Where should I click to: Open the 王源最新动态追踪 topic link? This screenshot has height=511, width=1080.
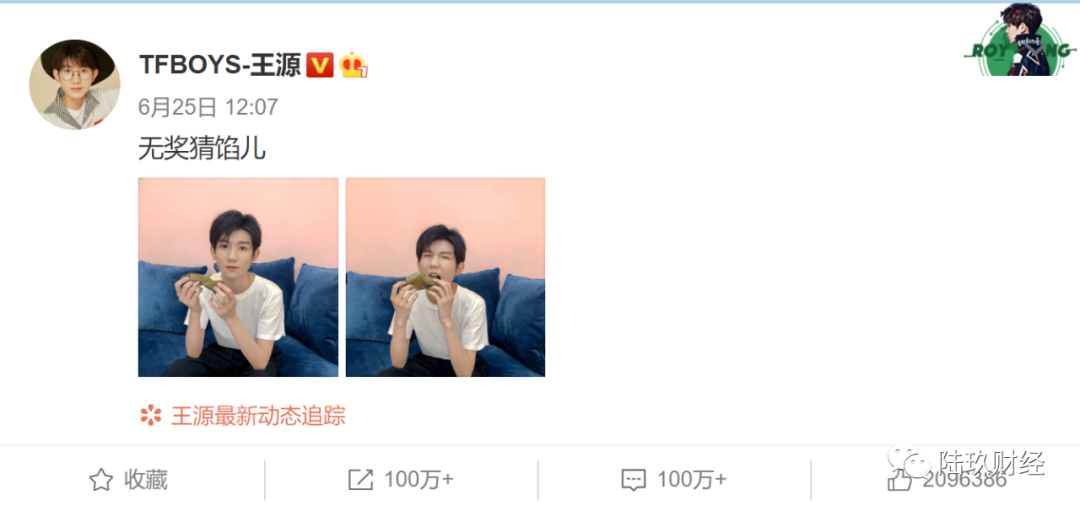[258, 416]
